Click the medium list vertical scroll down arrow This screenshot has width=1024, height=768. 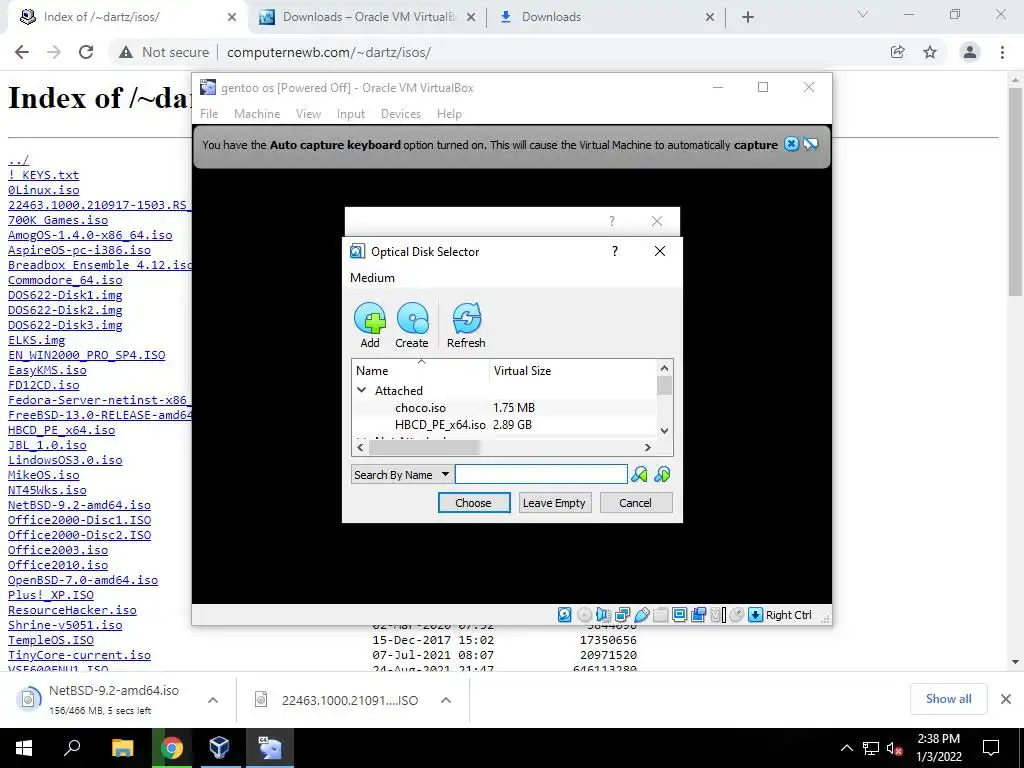(x=664, y=430)
